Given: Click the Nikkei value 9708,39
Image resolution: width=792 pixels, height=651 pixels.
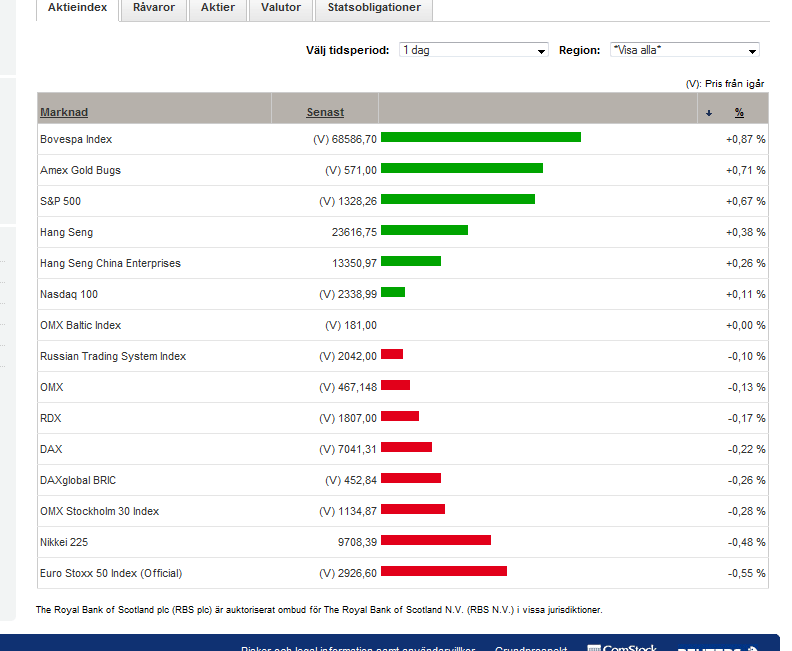Looking at the screenshot, I should 358,542.
